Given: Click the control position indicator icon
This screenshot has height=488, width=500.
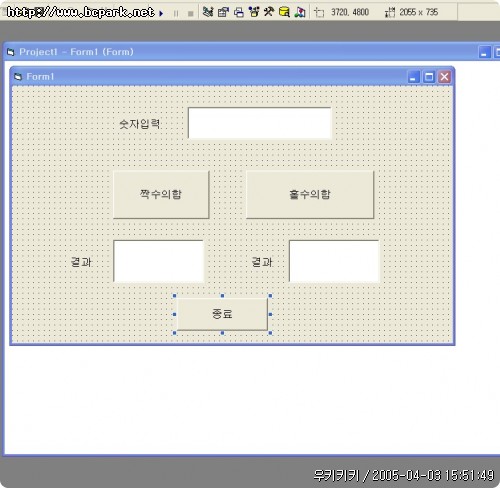Looking at the screenshot, I should coord(319,13).
